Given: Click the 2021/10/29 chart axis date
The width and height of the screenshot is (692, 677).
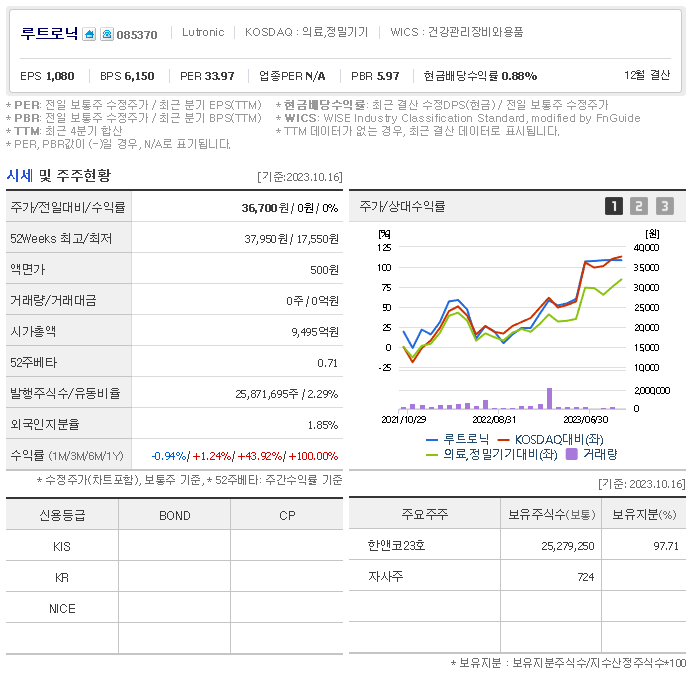Looking at the screenshot, I should click(x=404, y=419).
